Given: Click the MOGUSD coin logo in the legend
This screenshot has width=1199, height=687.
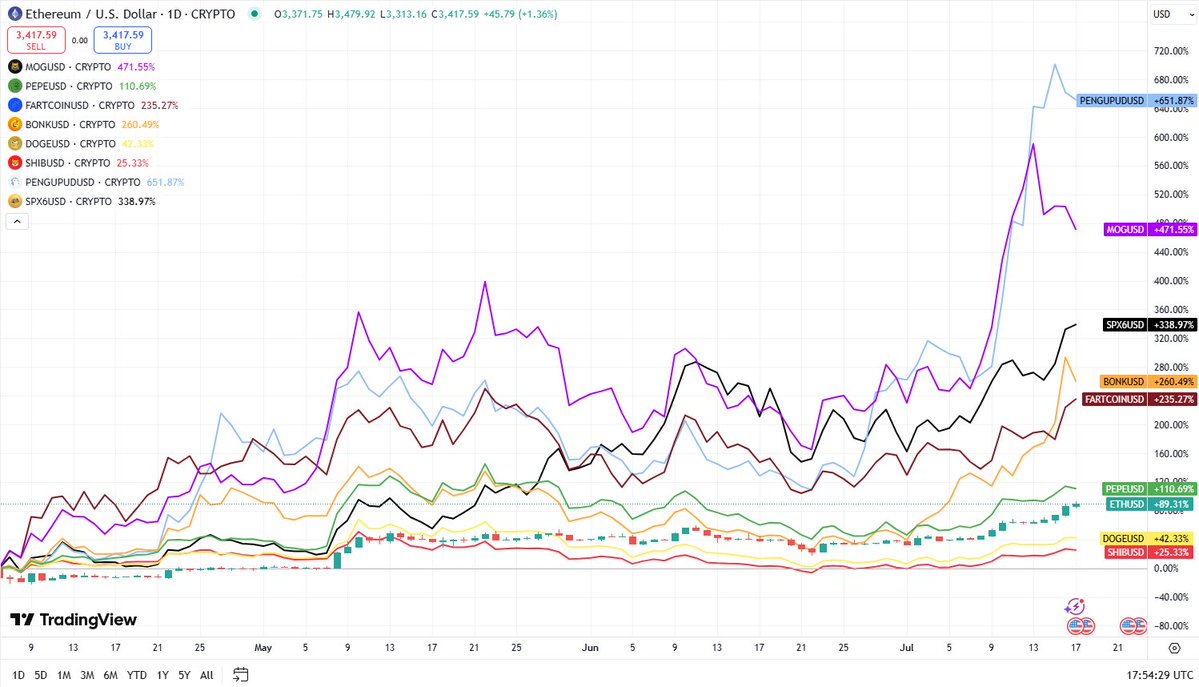Looking at the screenshot, I should tap(15, 67).
